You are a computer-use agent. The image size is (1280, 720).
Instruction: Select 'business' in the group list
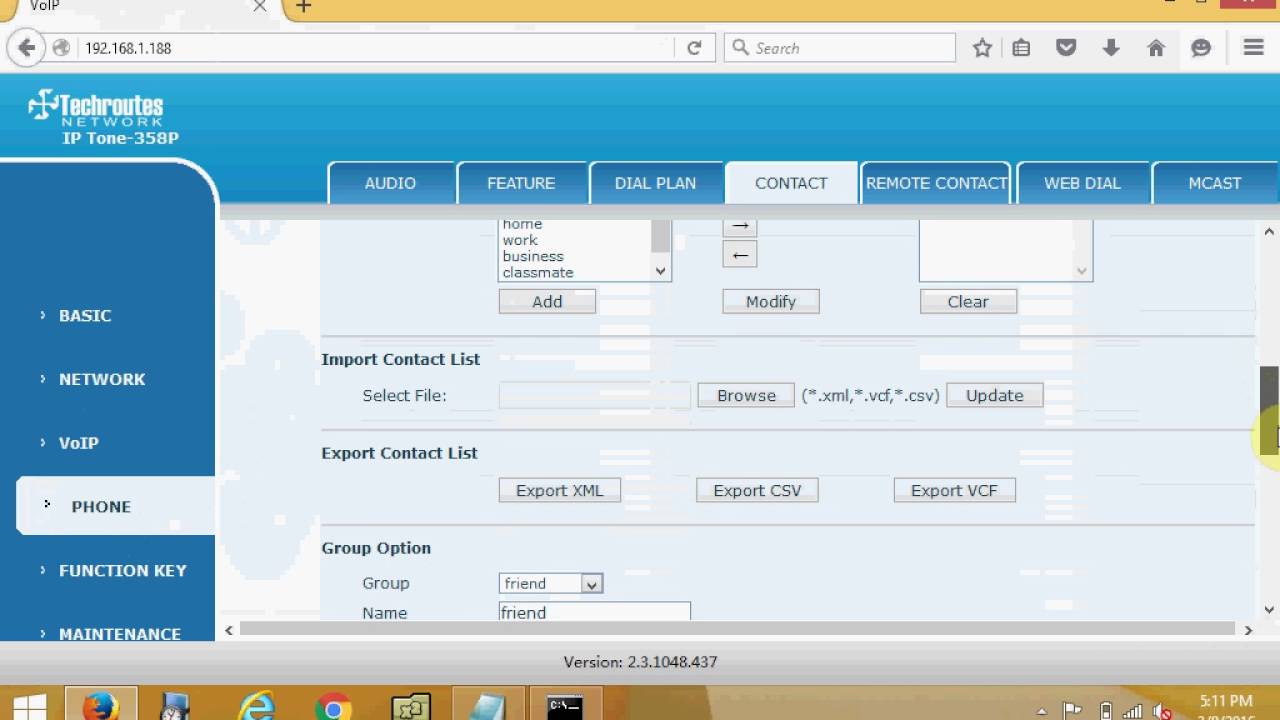(533, 256)
